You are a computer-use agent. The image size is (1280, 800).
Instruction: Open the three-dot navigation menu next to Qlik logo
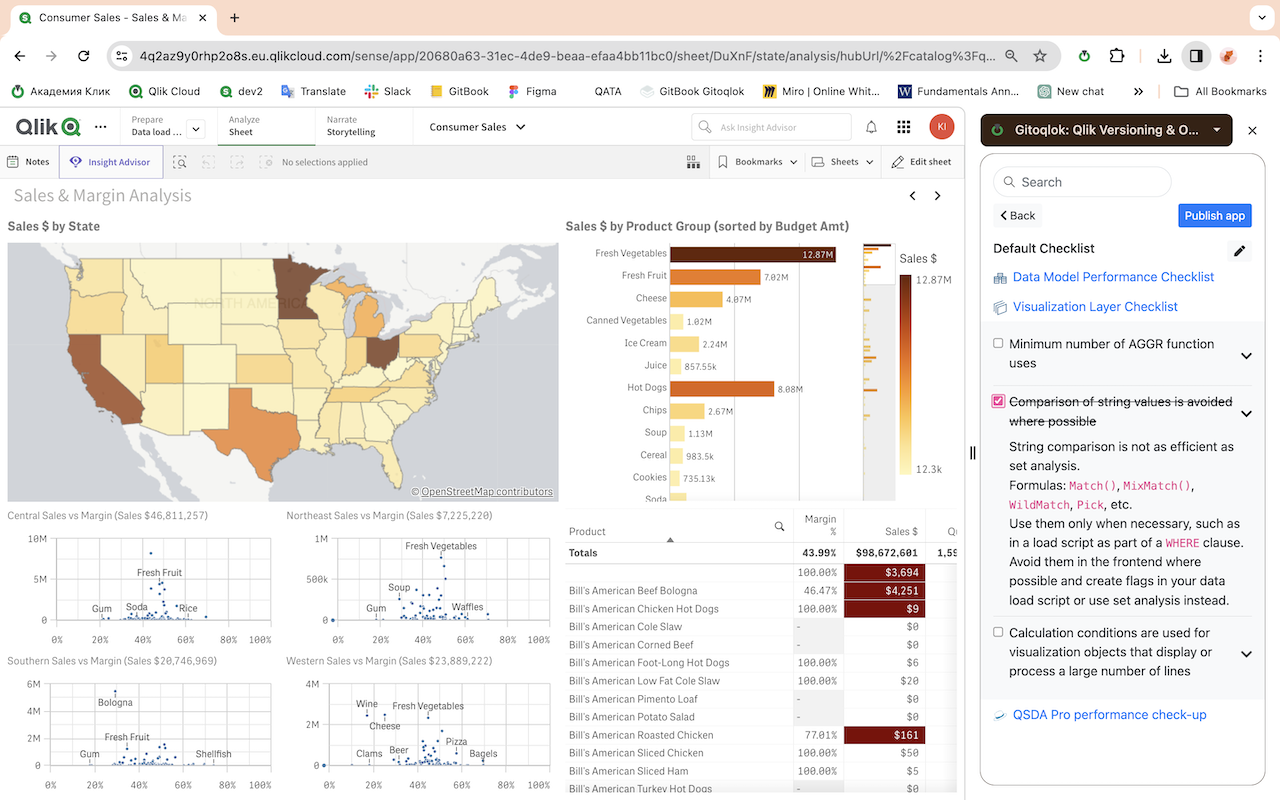pos(101,127)
